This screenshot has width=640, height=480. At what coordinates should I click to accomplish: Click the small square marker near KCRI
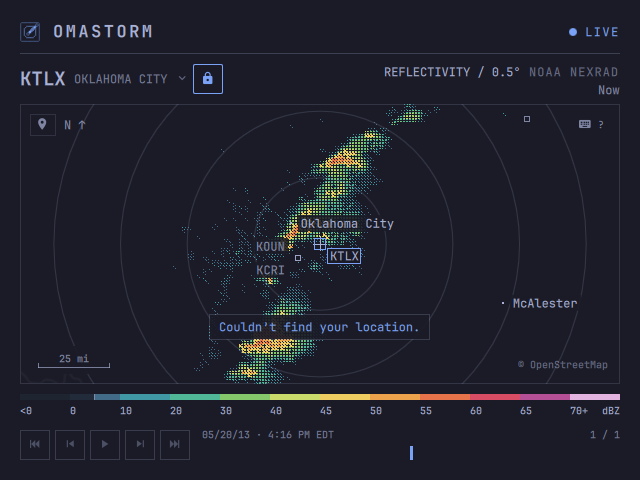[x=298, y=258]
